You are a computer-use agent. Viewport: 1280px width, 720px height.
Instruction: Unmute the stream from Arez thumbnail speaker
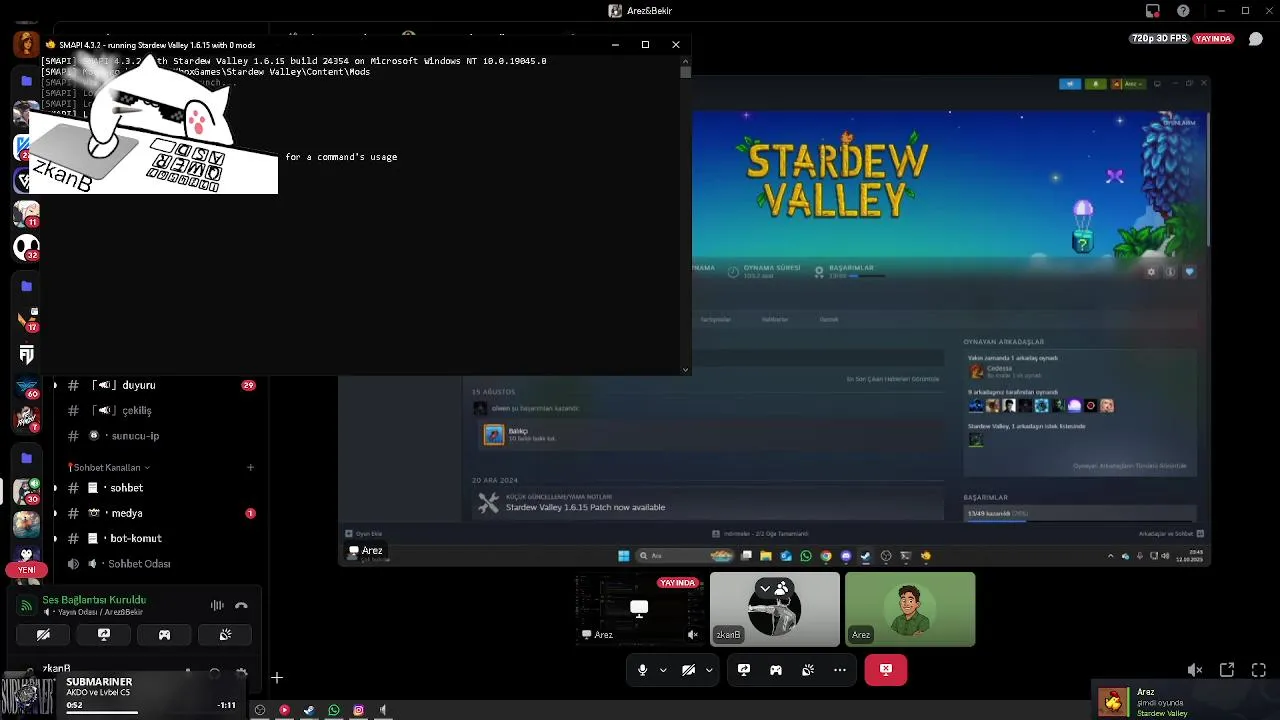pos(693,635)
